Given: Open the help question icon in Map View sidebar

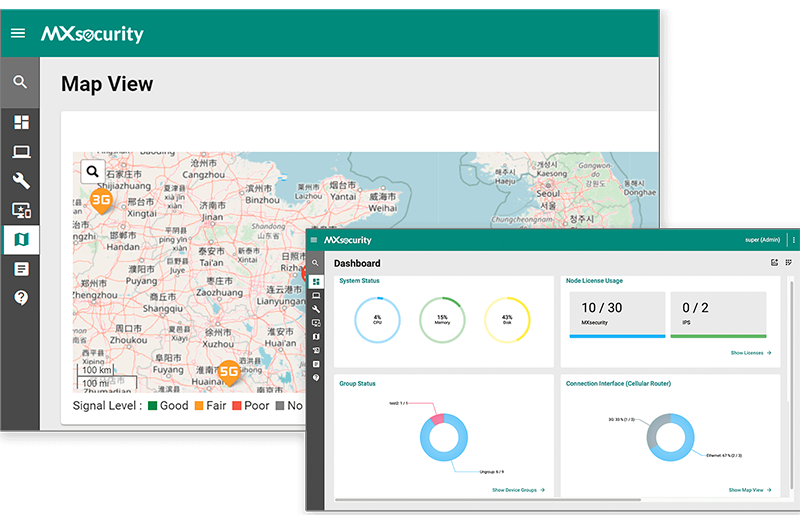Looking at the screenshot, I should tap(21, 297).
